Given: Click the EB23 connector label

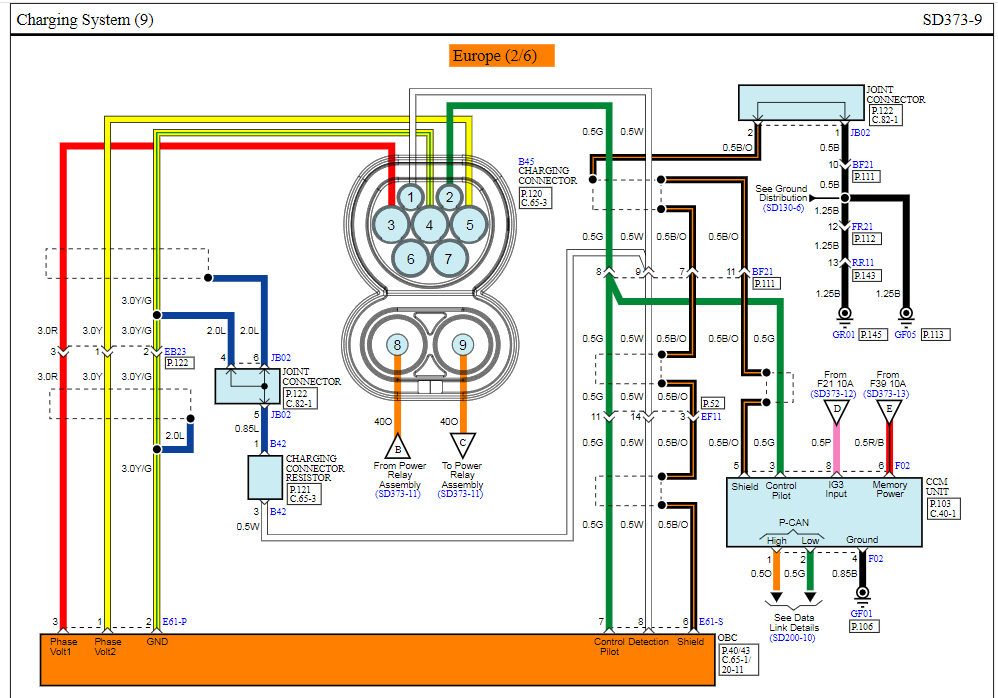Looking at the screenshot, I should click(176, 351).
